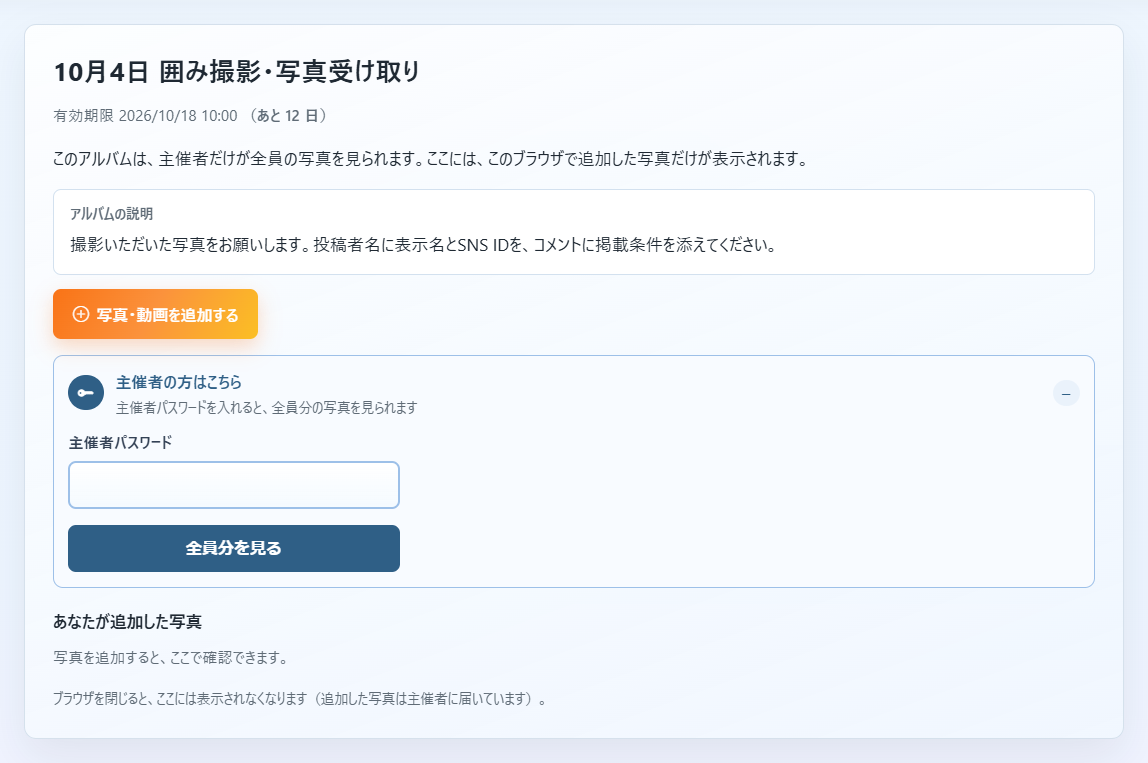Click the アルバムの説明 label
Image resolution: width=1148 pixels, height=763 pixels.
(111, 214)
